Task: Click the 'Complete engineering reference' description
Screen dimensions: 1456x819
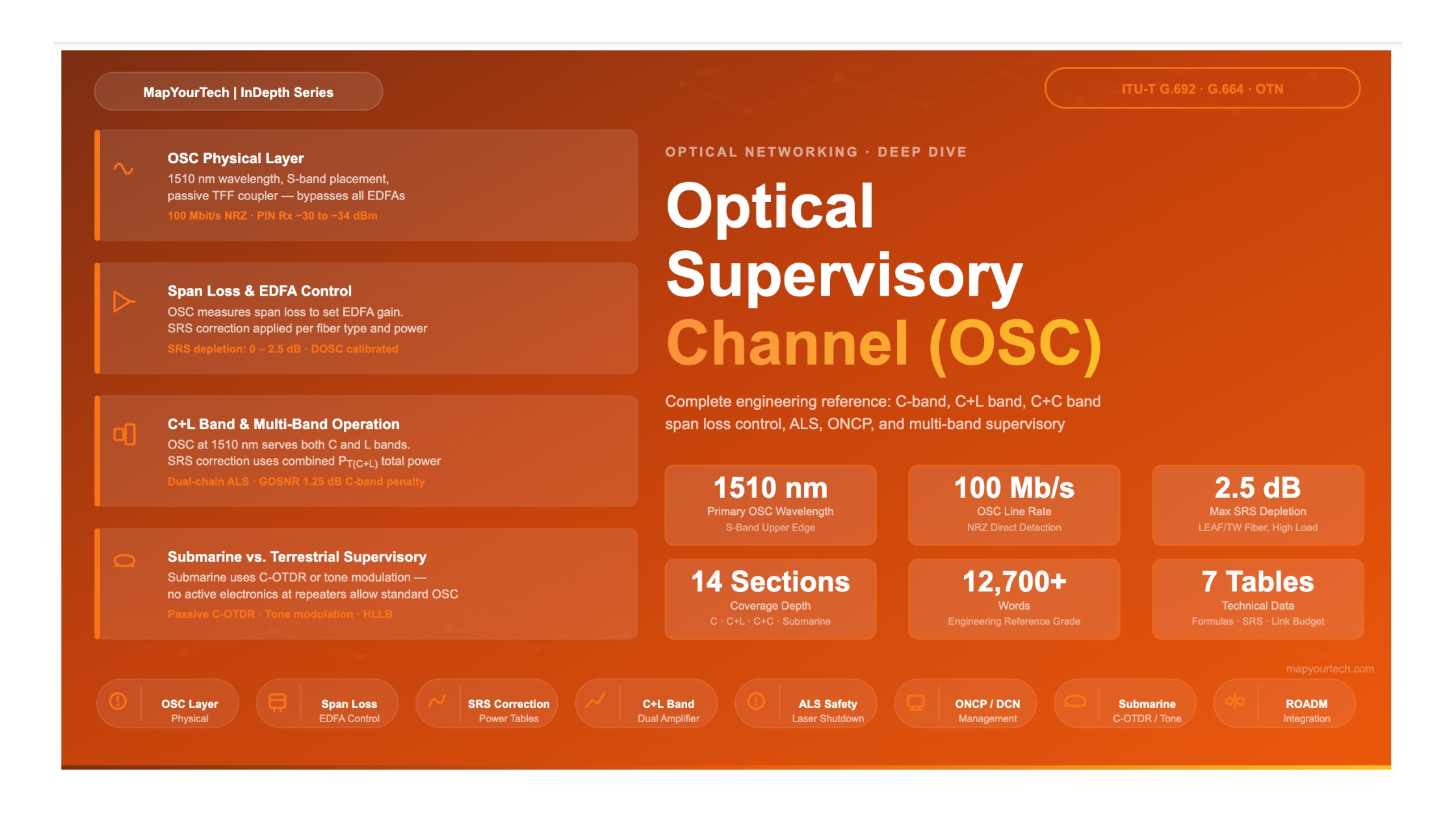Action: 883,413
